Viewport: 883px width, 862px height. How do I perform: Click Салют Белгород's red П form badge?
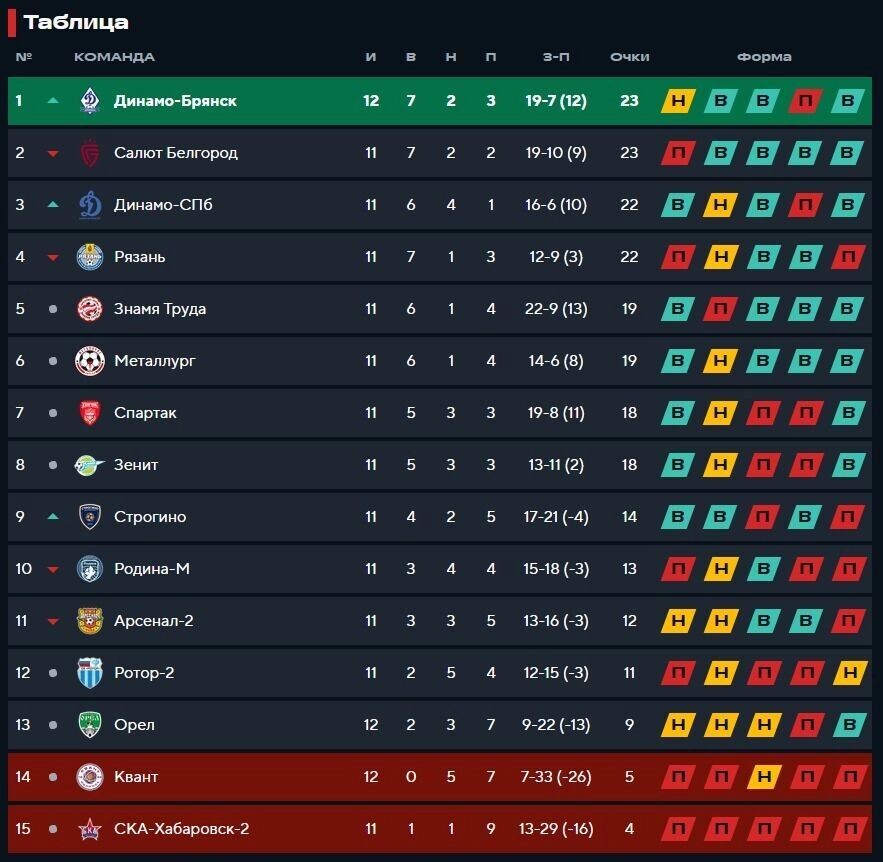[678, 153]
